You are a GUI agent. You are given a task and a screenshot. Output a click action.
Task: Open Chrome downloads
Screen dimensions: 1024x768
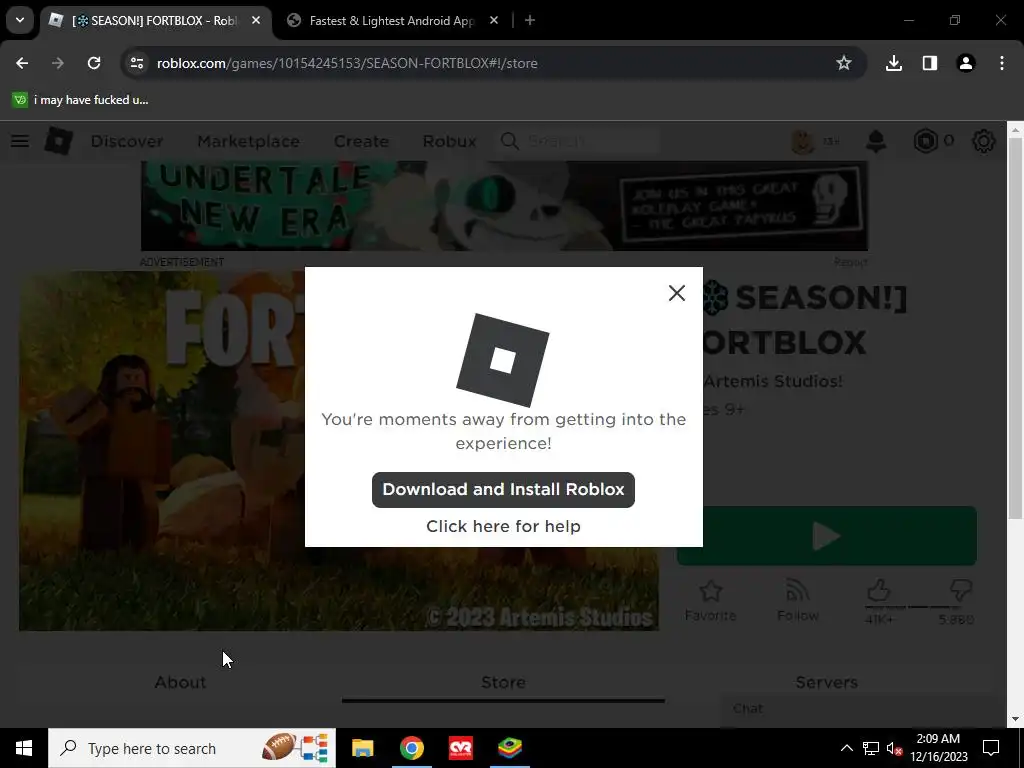pyautogui.click(x=893, y=63)
